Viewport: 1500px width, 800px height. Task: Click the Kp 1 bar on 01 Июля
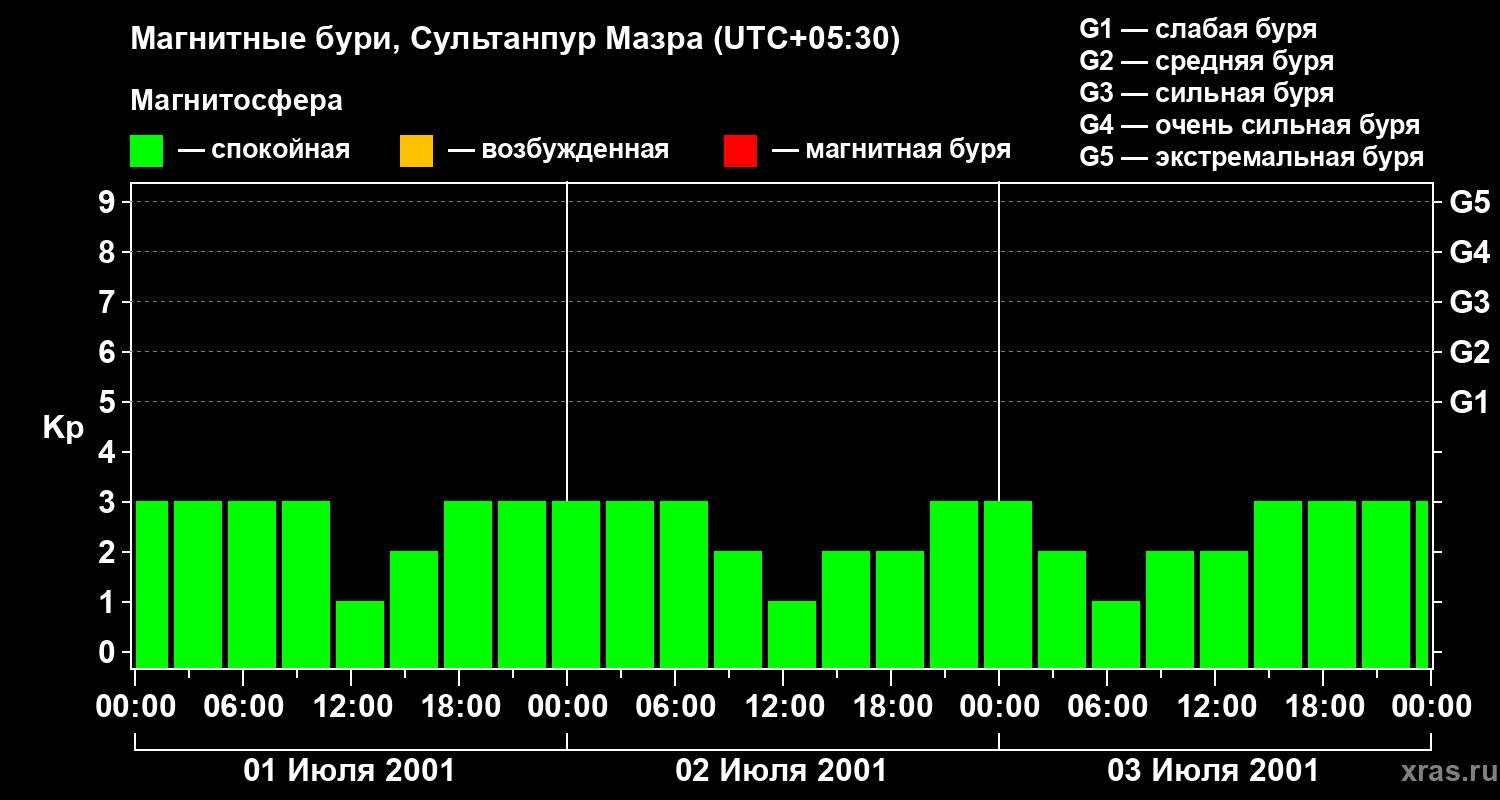click(x=360, y=634)
